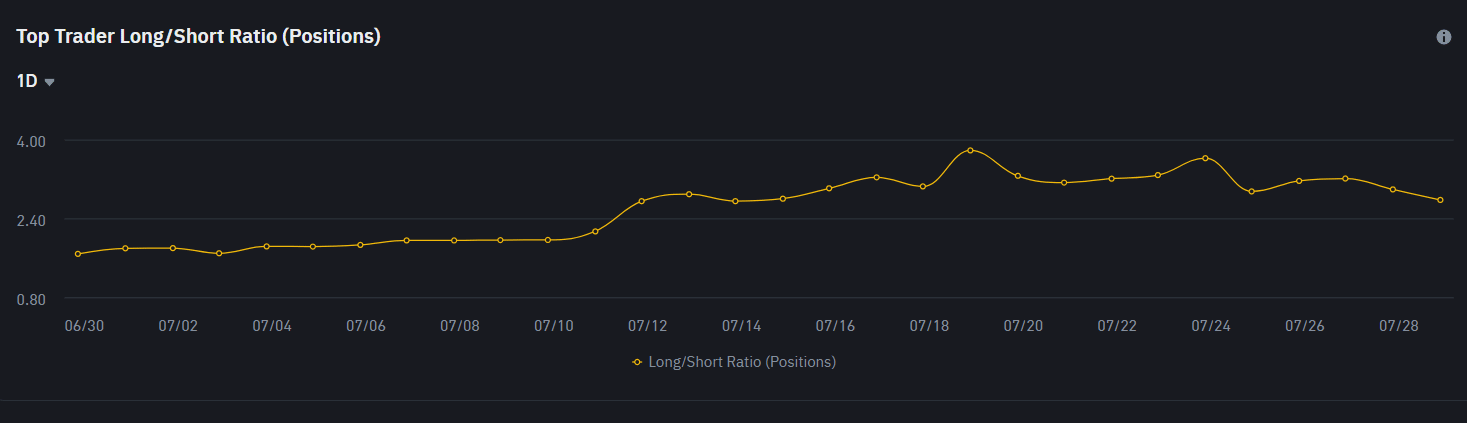Click the Top Trader Long/Short Ratio (Positions) title

point(199,37)
